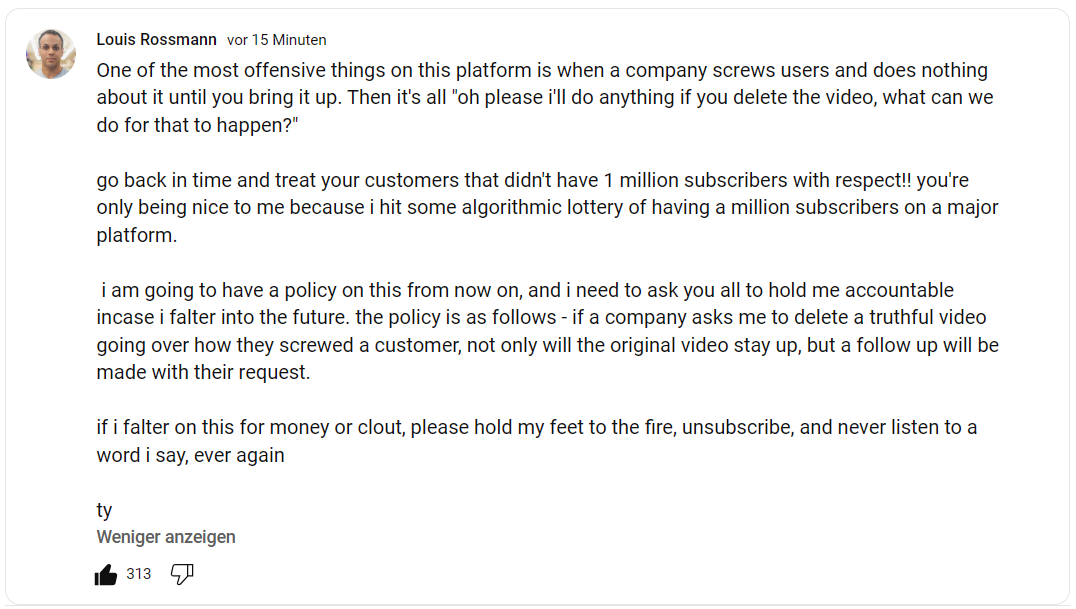Click the line starting 'if i falter on this'

coord(536,427)
